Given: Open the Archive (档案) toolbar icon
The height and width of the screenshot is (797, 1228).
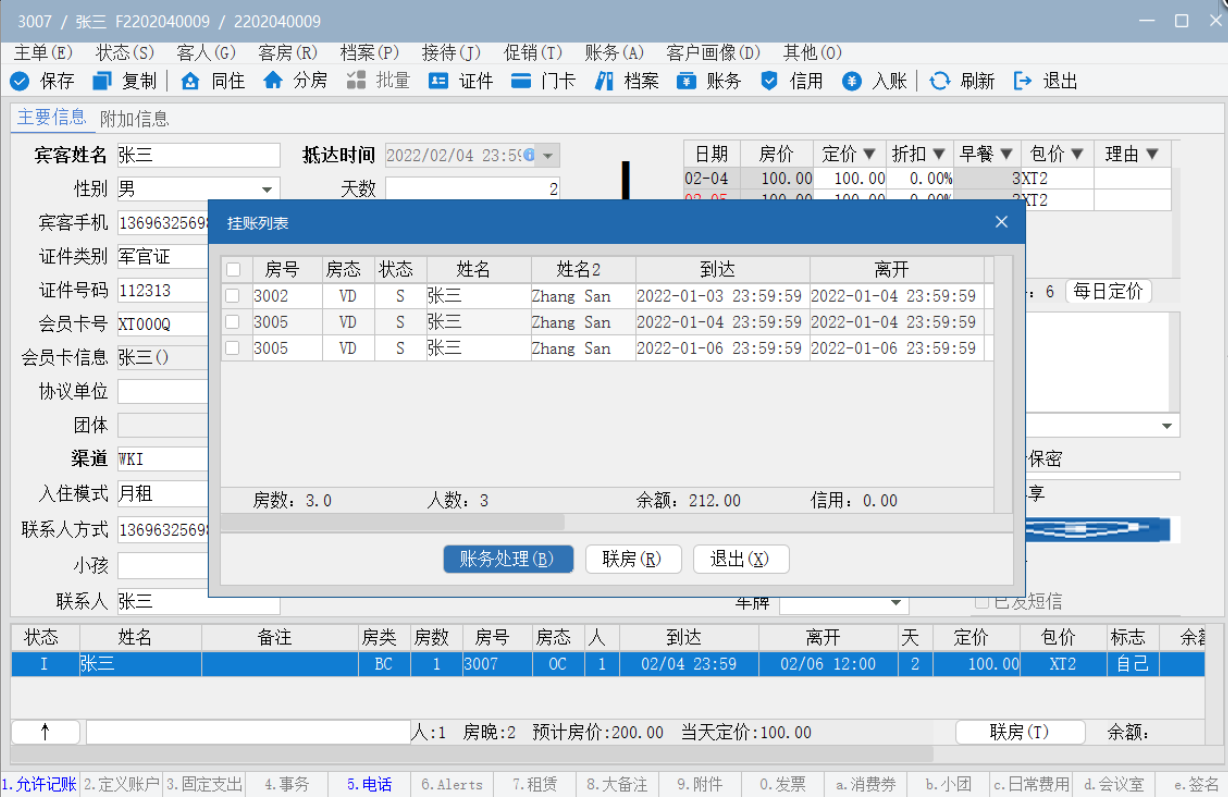Looking at the screenshot, I should (x=604, y=81).
